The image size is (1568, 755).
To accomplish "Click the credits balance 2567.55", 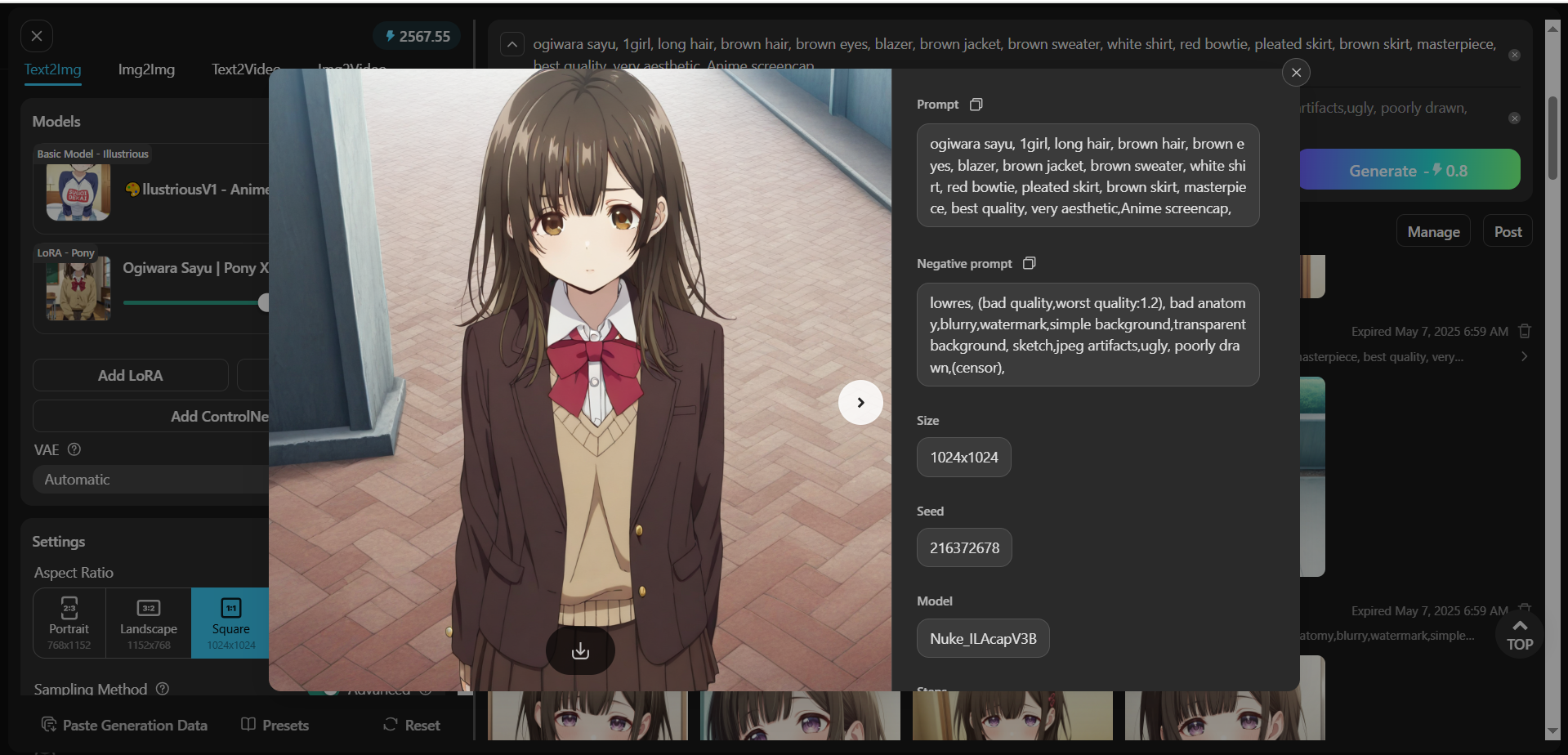I will [x=418, y=36].
